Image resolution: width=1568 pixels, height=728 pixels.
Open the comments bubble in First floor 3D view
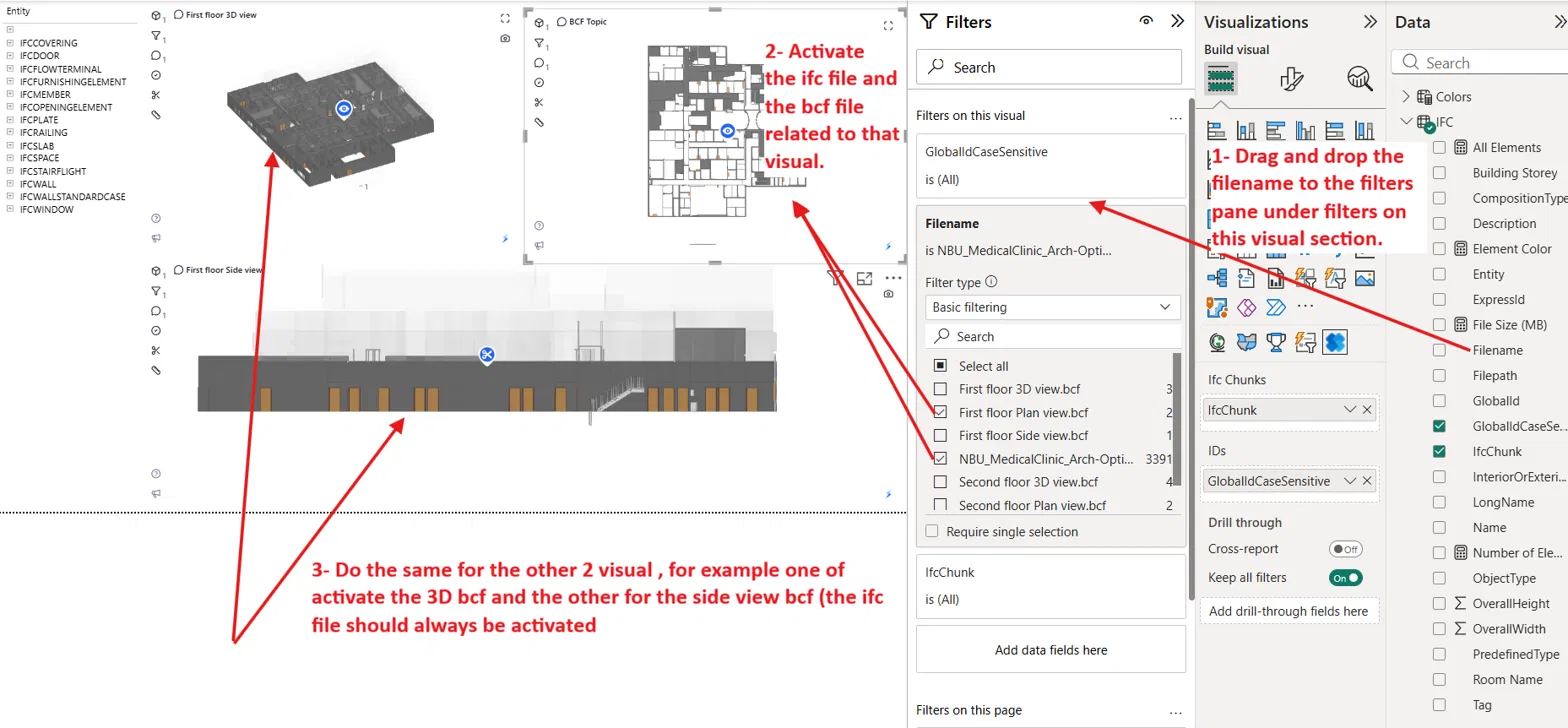(155, 56)
